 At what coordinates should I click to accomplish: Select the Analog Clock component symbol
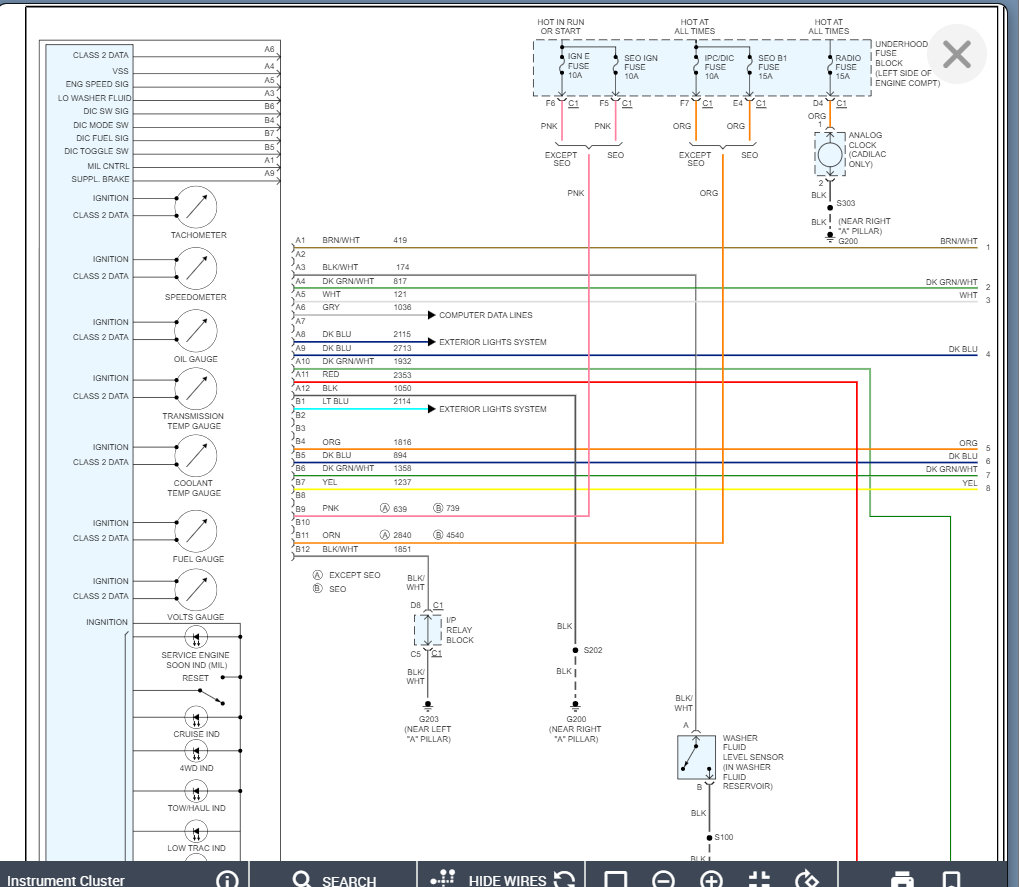[x=829, y=155]
